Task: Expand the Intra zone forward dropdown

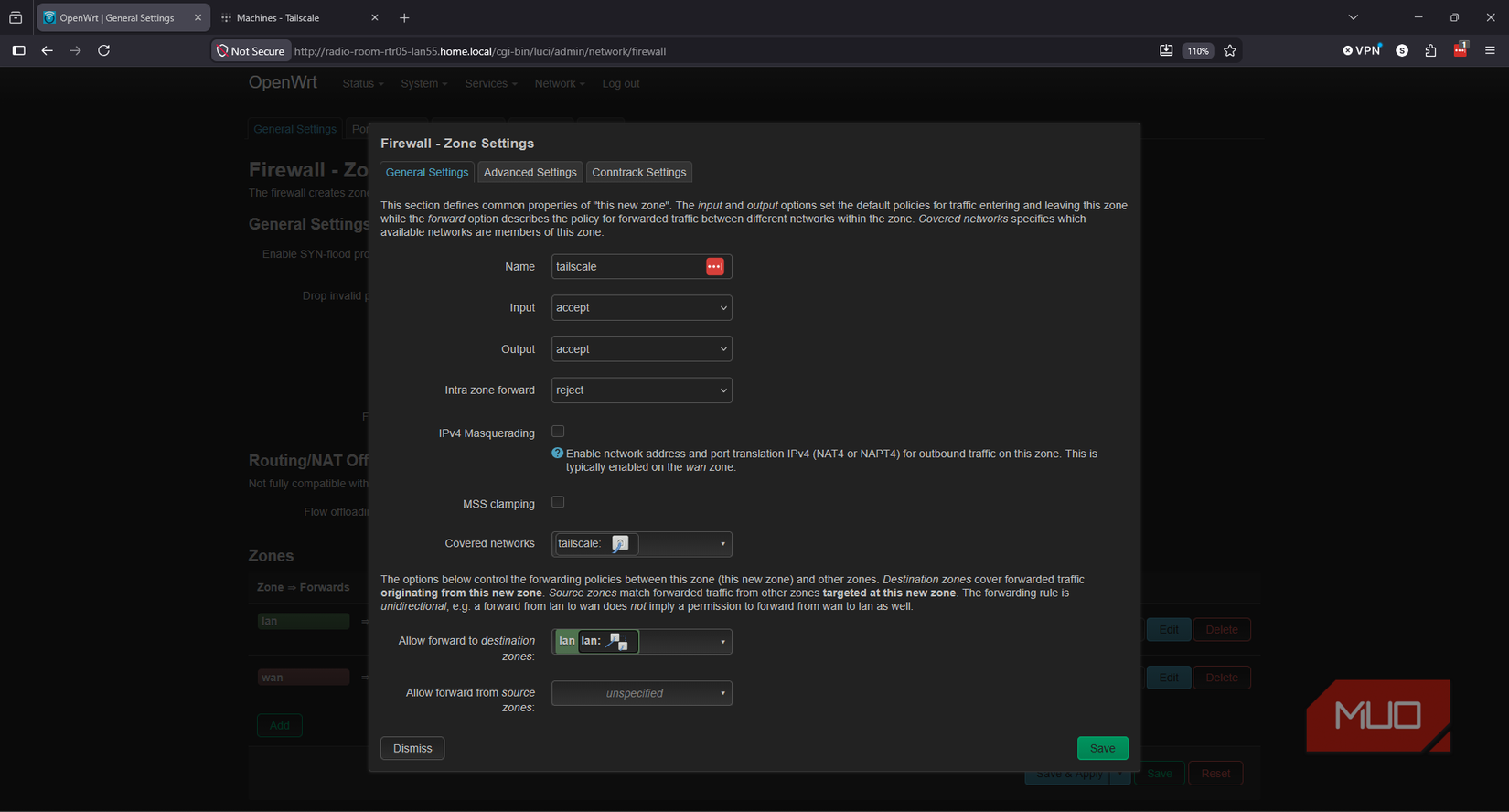Action: click(x=641, y=390)
